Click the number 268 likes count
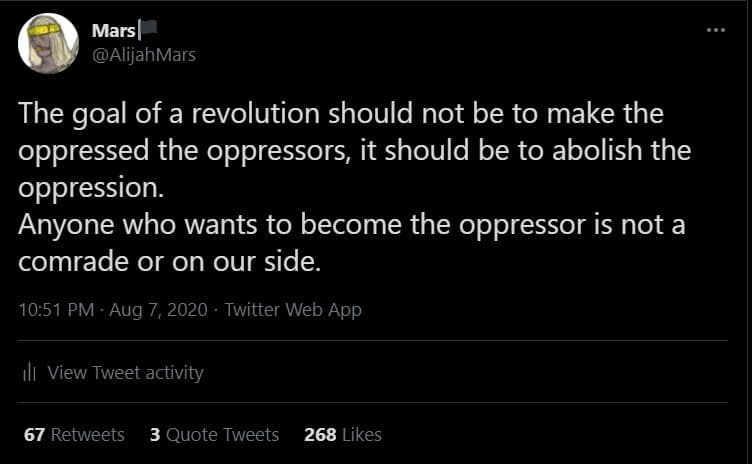Viewport: 752px width, 464px height. 319,434
